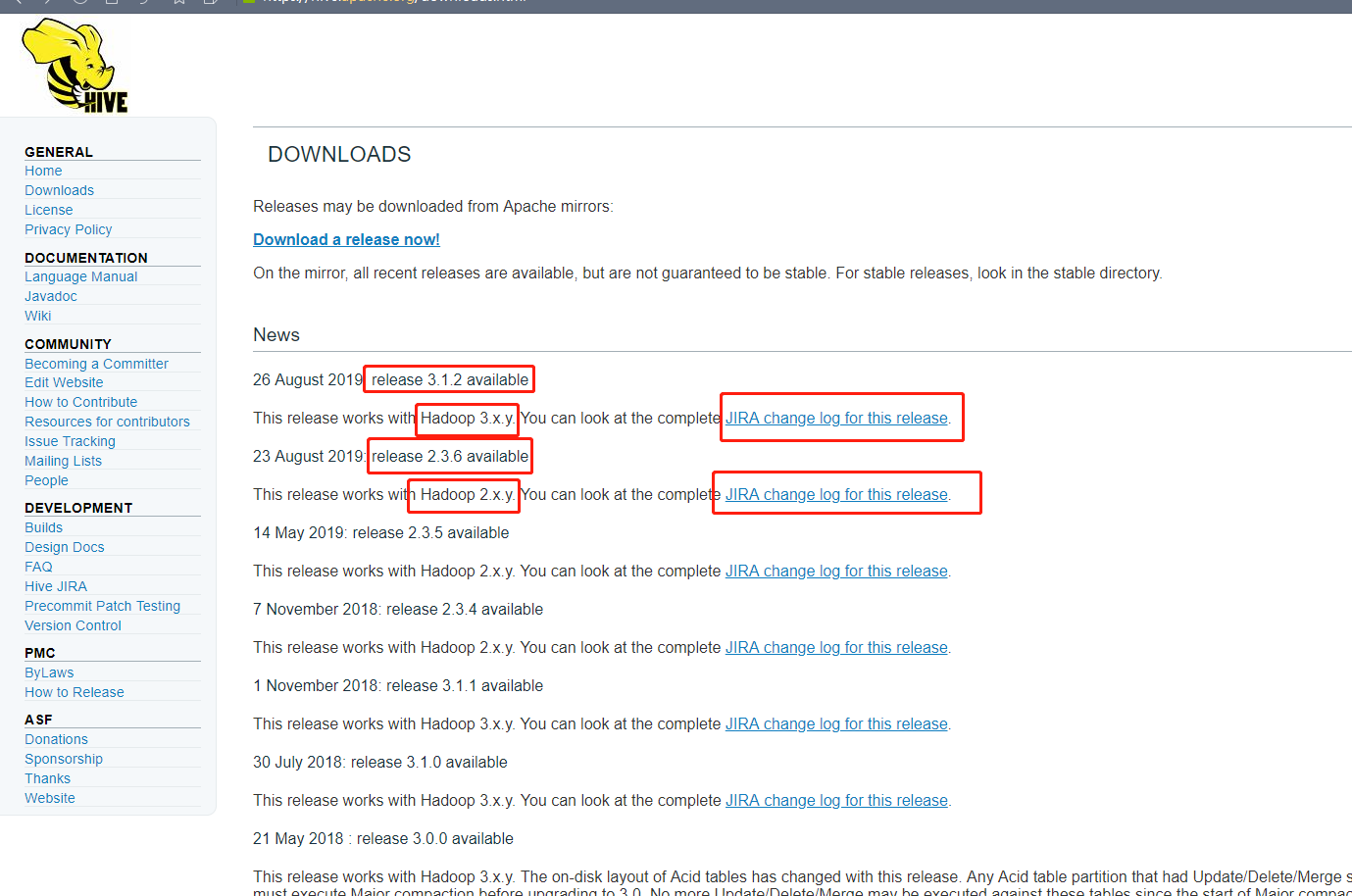The height and width of the screenshot is (896, 1352).
Task: Open the Builds link
Action: (x=43, y=527)
